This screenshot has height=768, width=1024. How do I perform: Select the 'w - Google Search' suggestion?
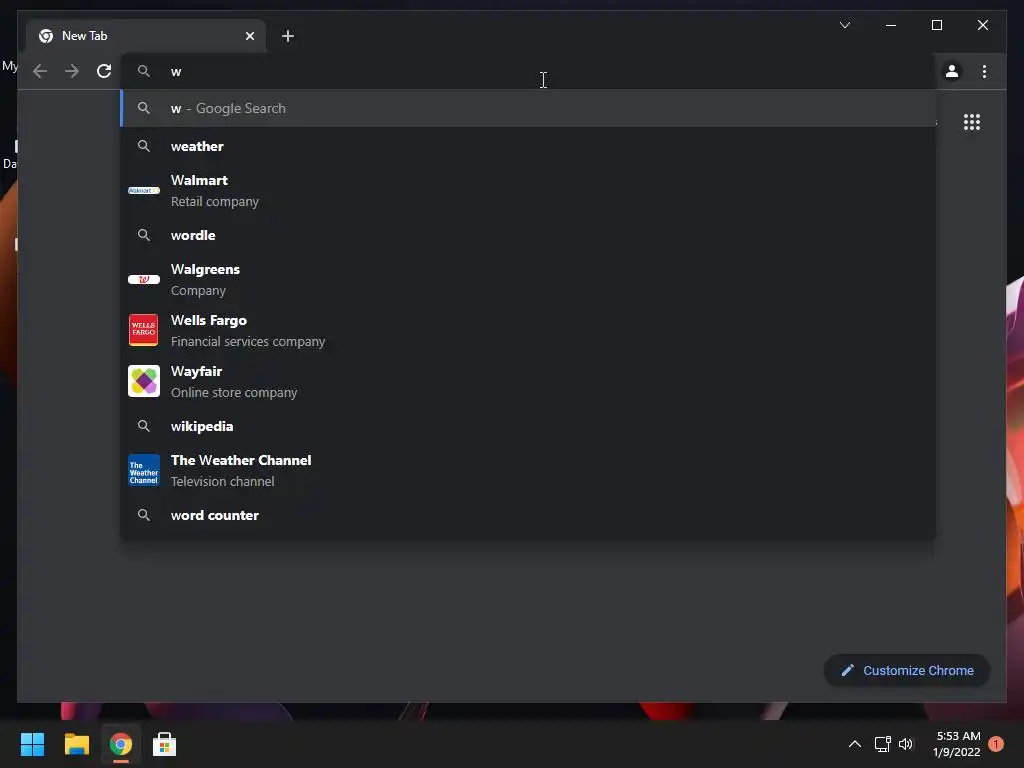528,108
